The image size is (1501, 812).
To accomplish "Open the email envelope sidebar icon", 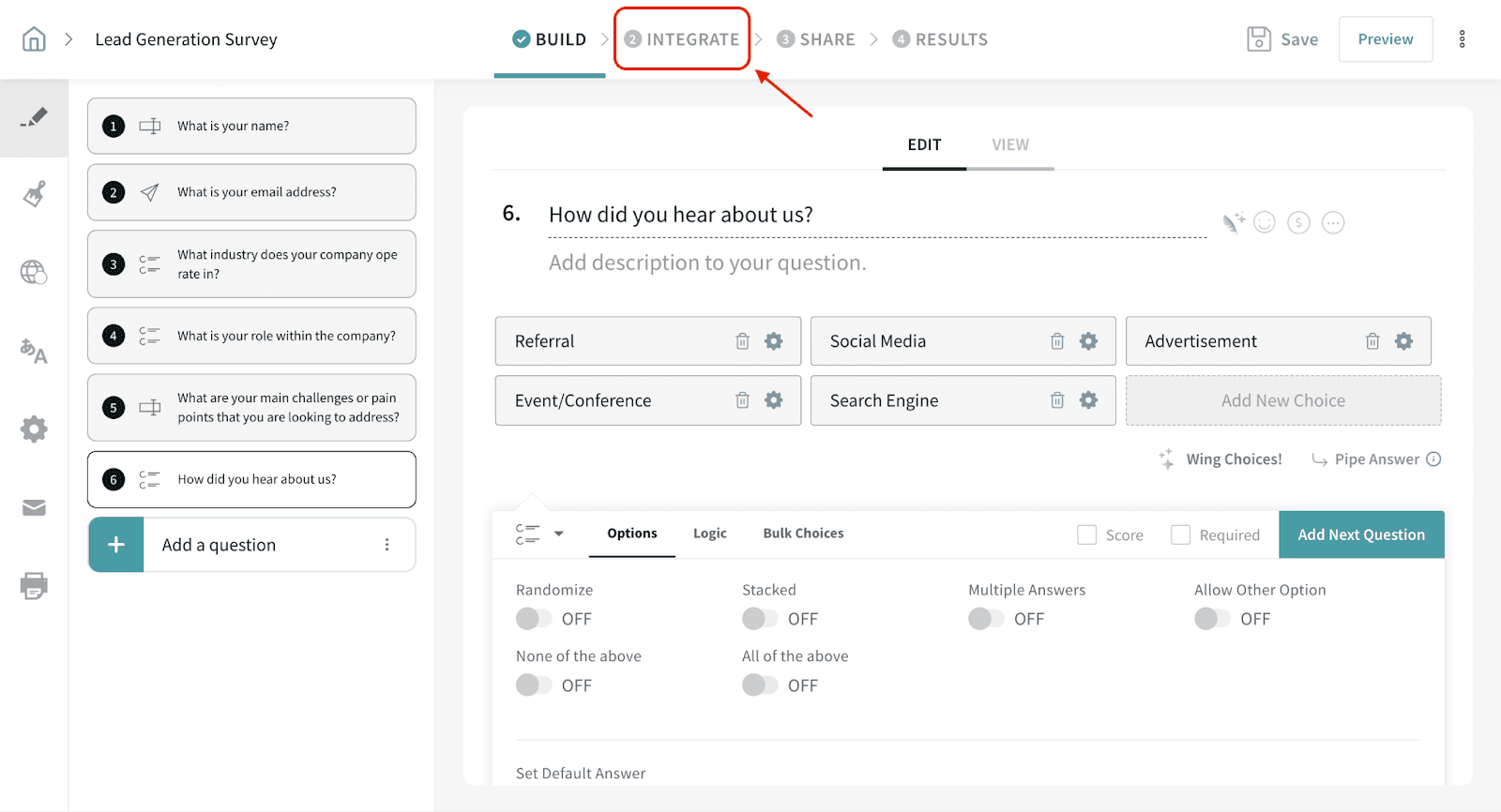I will pyautogui.click(x=34, y=508).
